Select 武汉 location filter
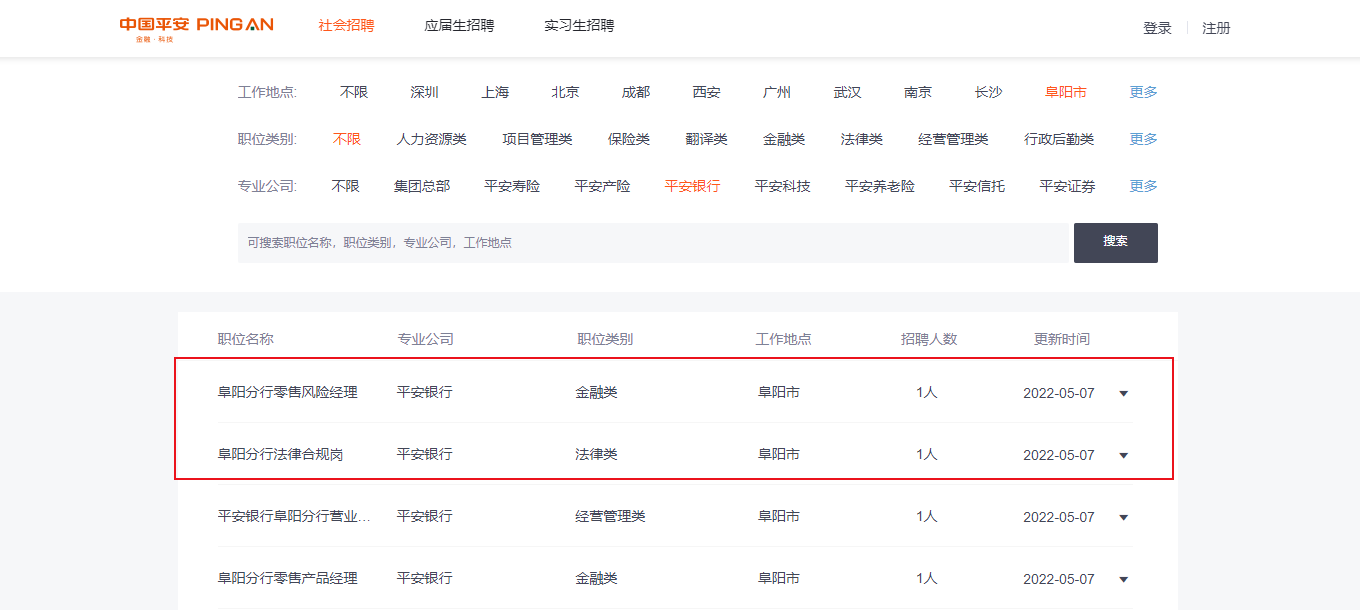The width and height of the screenshot is (1360, 610). pos(847,92)
